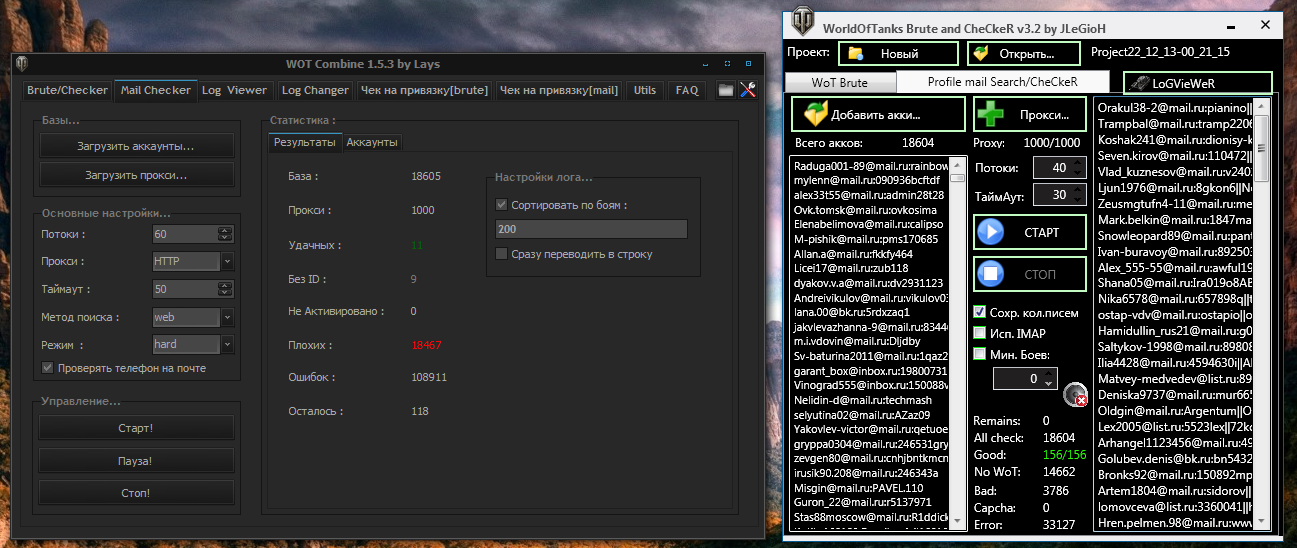This screenshot has height=548, width=1297.
Task: Click the tank icon on LoGVieWeR tab
Action: coord(1138,83)
